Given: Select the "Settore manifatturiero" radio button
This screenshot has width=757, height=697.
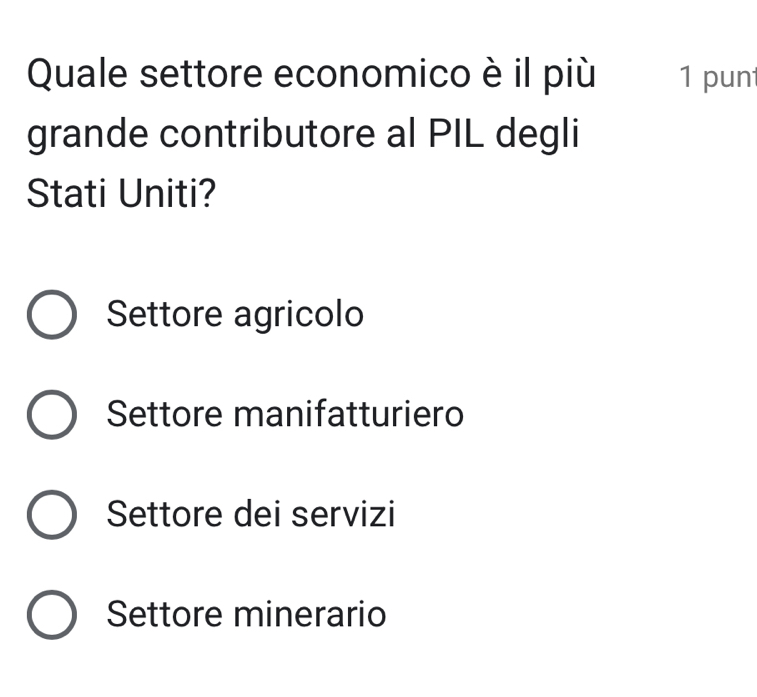Looking at the screenshot, I should tap(50, 414).
